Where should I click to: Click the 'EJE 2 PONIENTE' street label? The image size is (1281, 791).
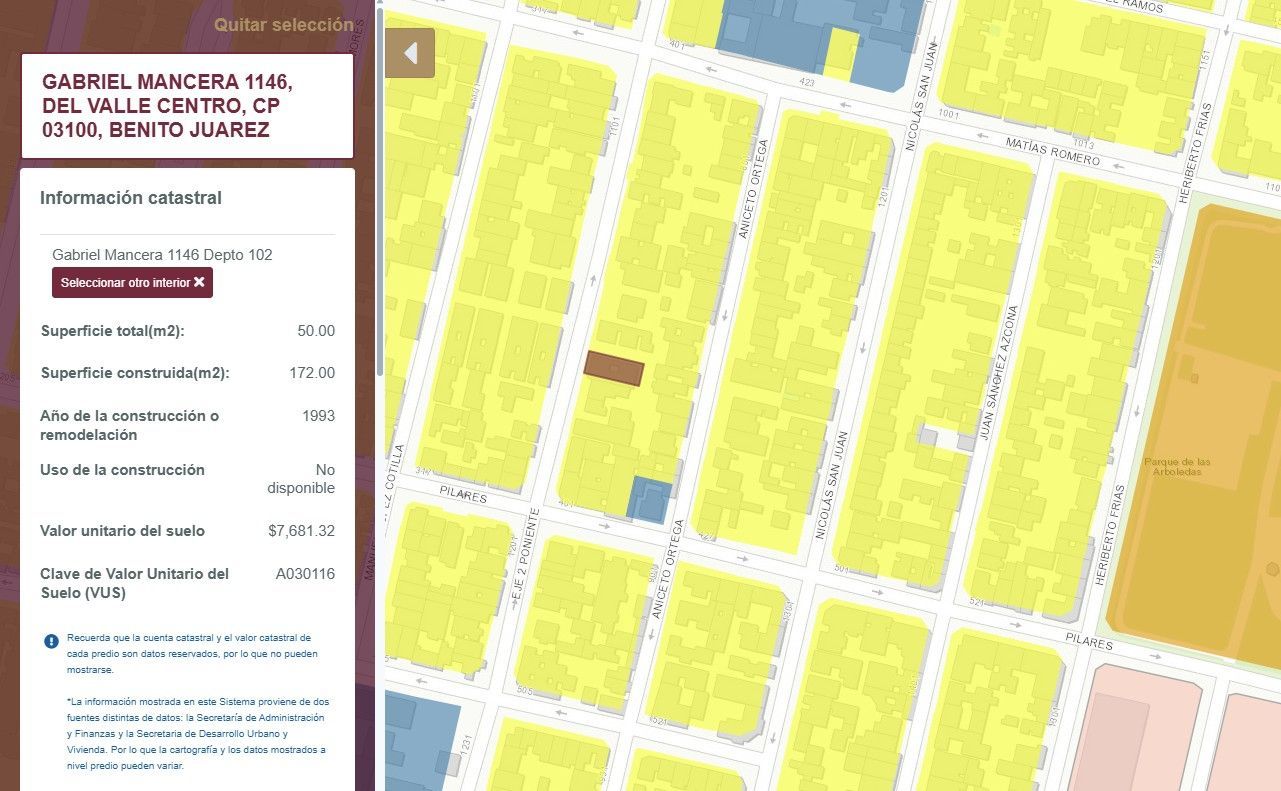click(x=524, y=554)
